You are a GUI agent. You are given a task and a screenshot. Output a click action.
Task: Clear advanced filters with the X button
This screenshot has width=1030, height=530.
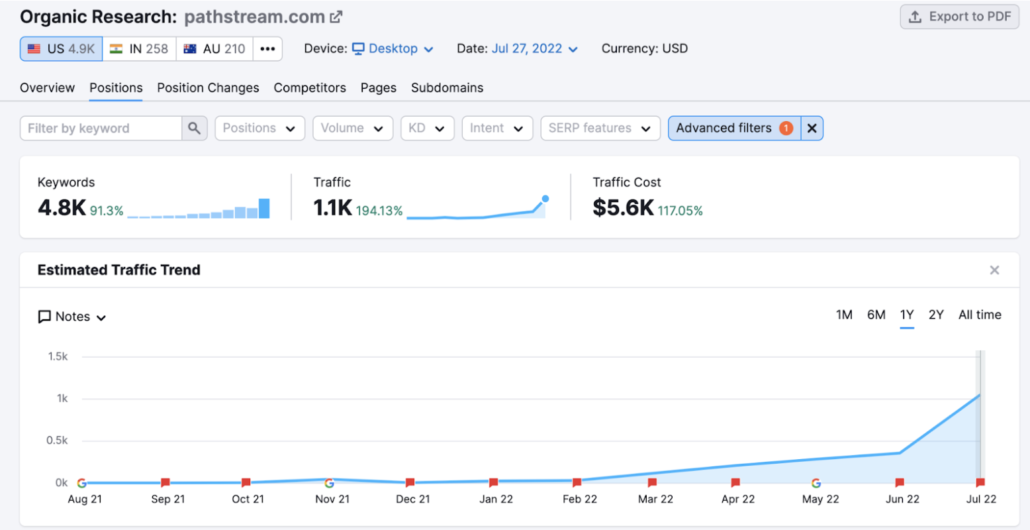coord(812,128)
